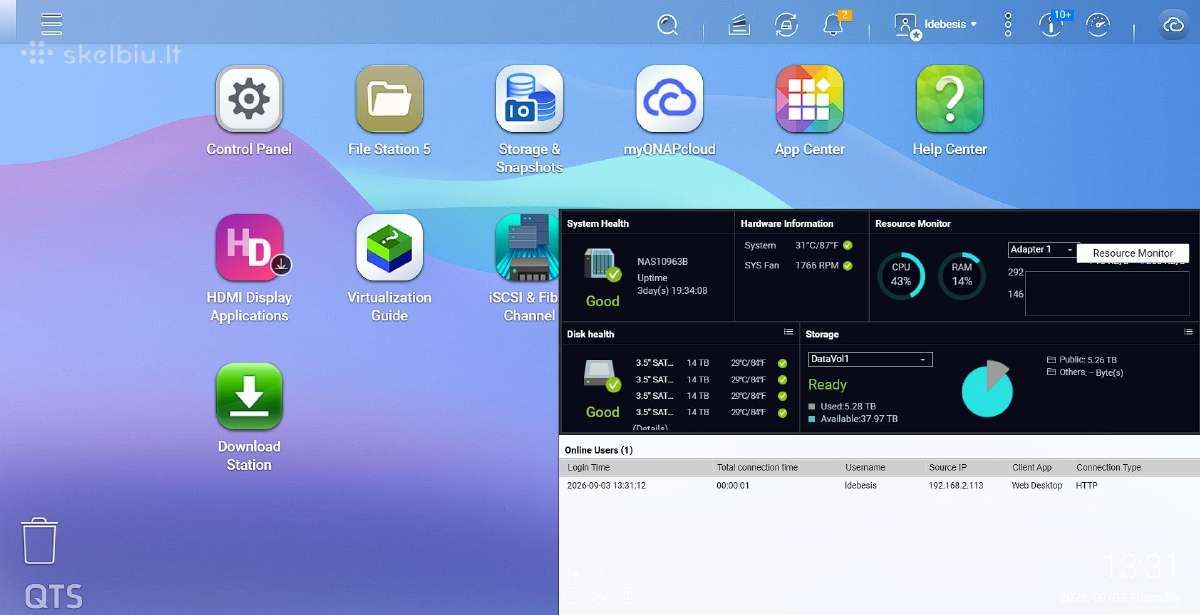Screen dimensions: 1200x615
Task: Open external devices icon in top bar
Action: (x=787, y=25)
